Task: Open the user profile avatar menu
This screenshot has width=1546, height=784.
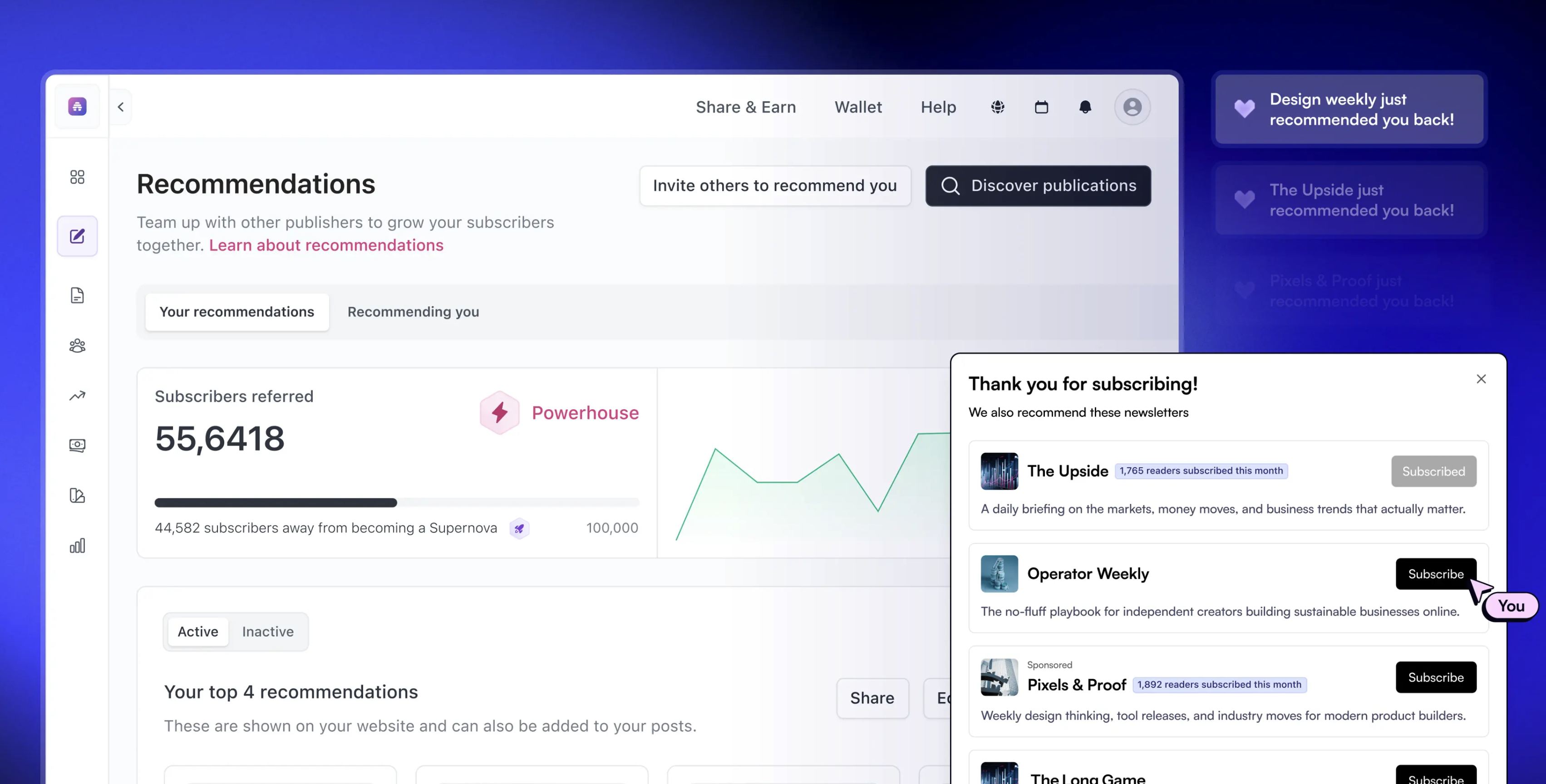Action: [x=1132, y=107]
